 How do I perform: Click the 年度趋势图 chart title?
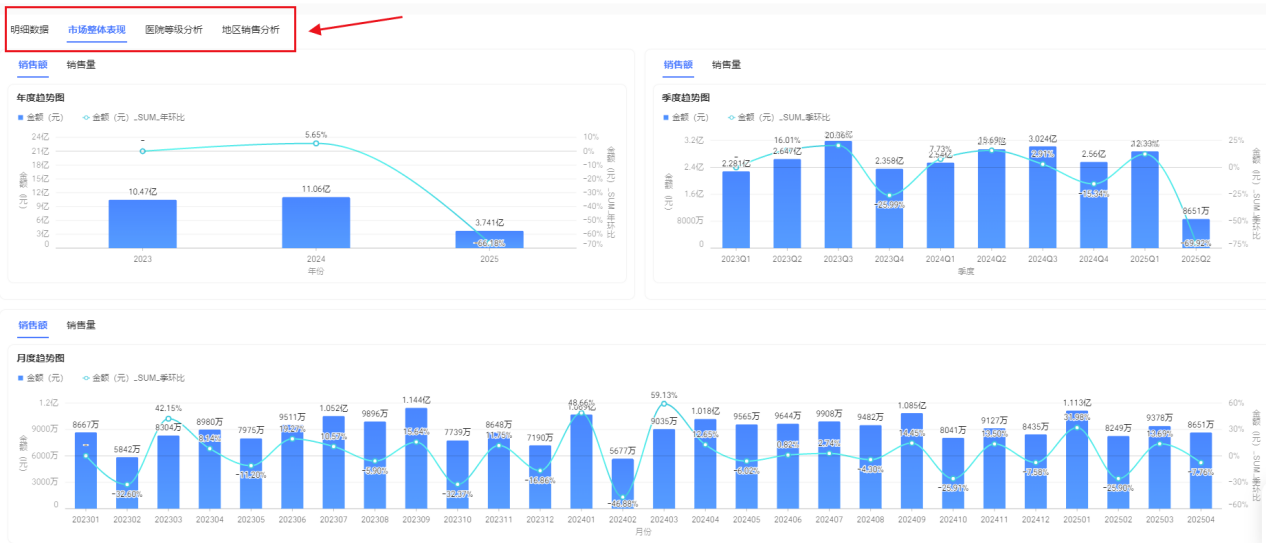(40, 98)
